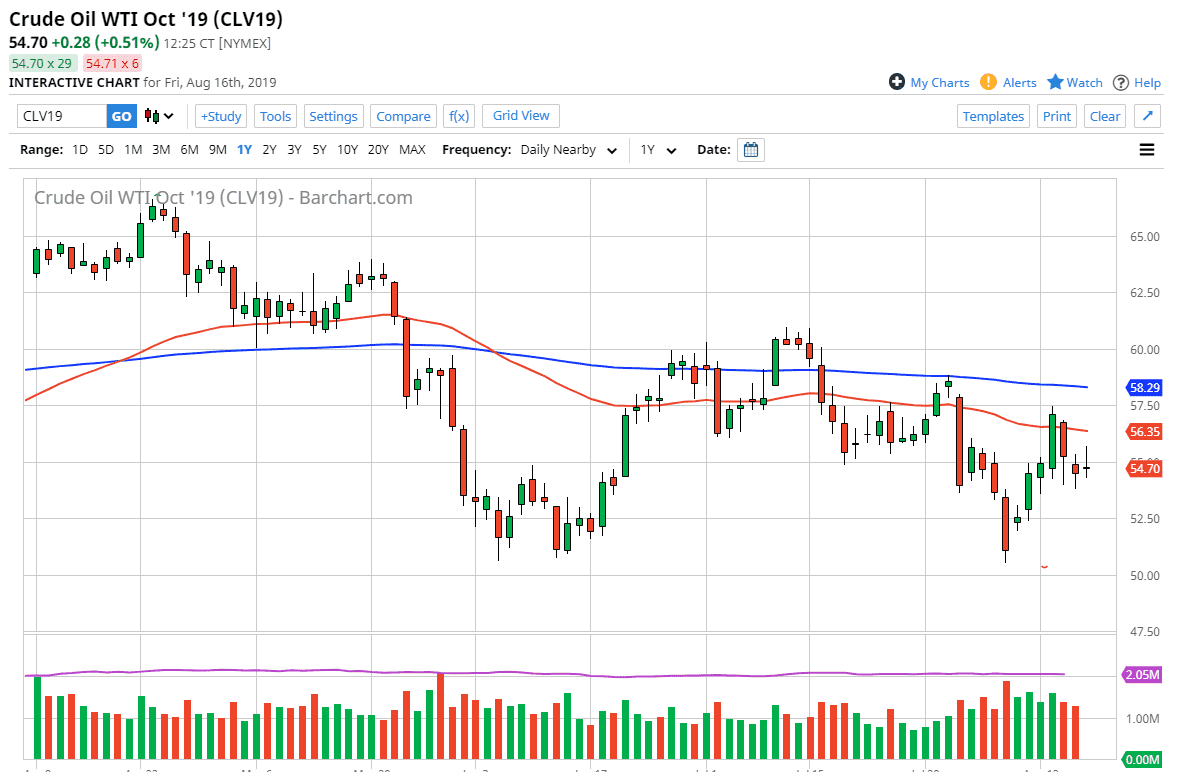This screenshot has width=1177, height=772.
Task: Open Help using the question mark icon
Action: (x=1123, y=82)
